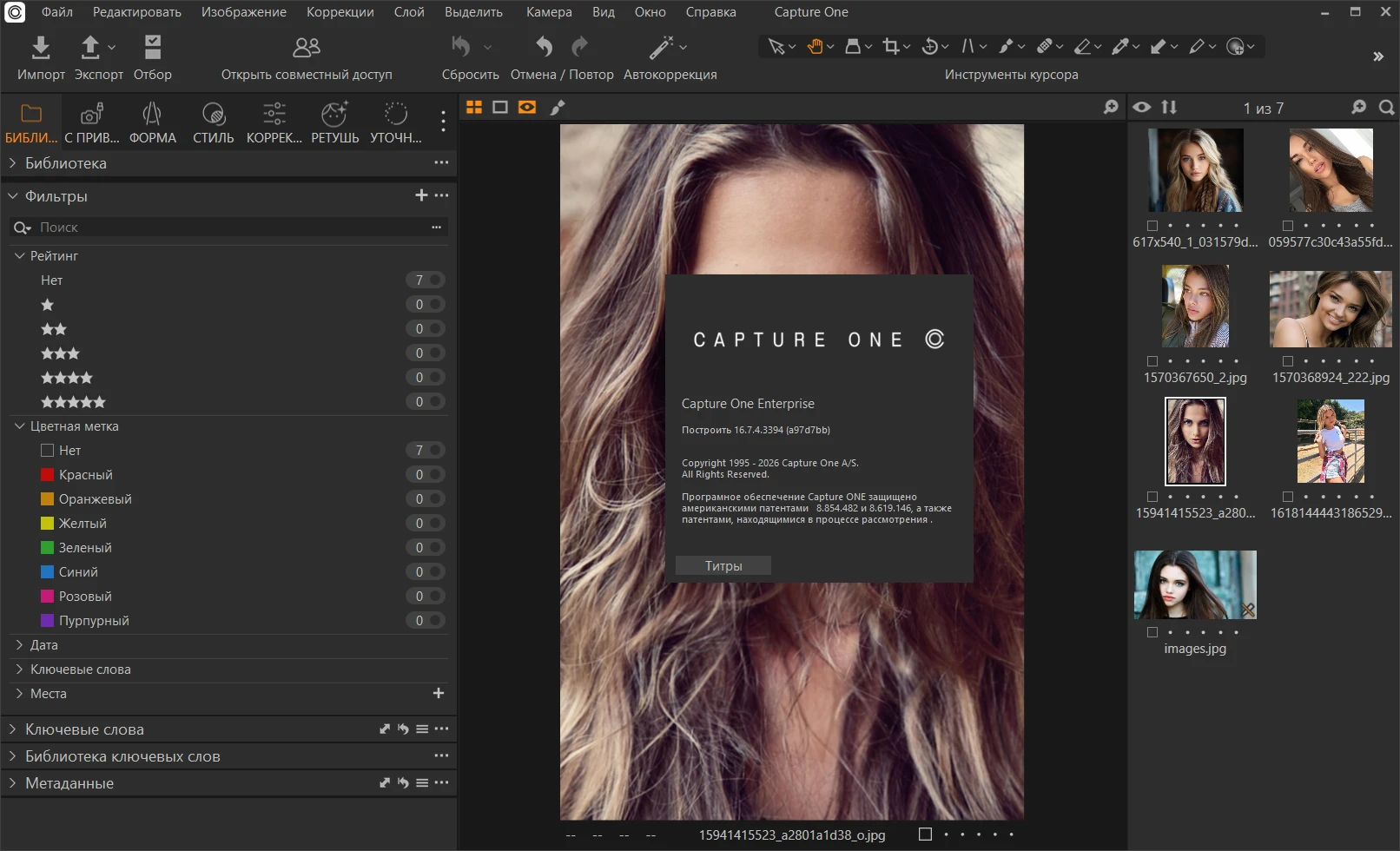Screen dimensions: 1400x851
Task: Click the Reset (Сбросить) icon
Action: (461, 48)
